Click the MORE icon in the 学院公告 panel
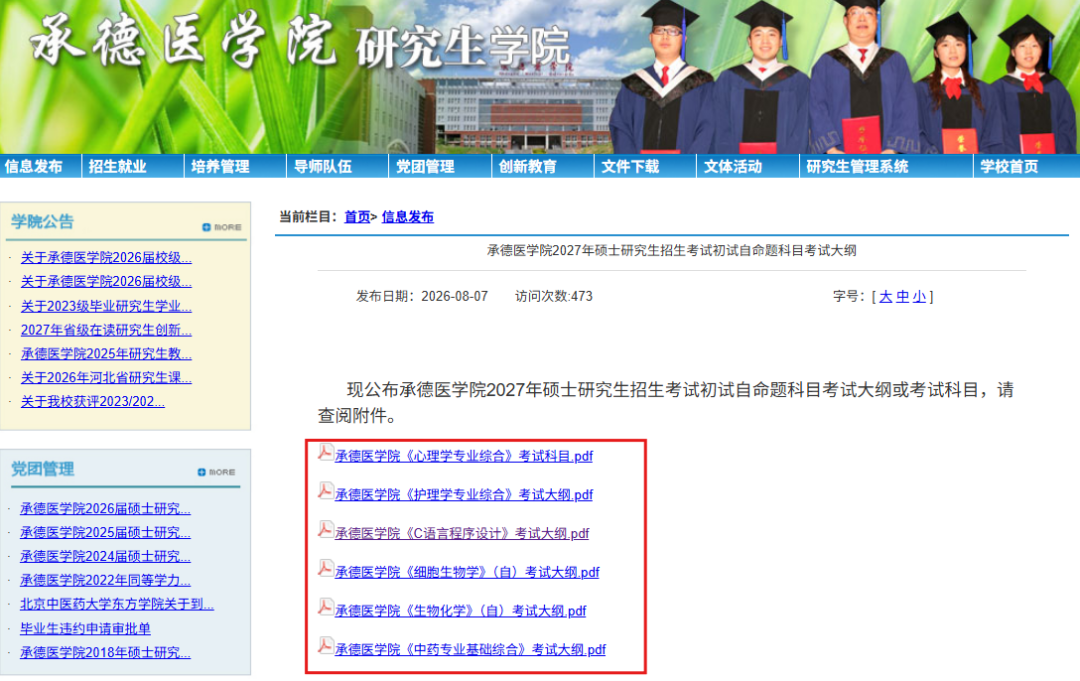The height and width of the screenshot is (681, 1080). [x=222, y=227]
